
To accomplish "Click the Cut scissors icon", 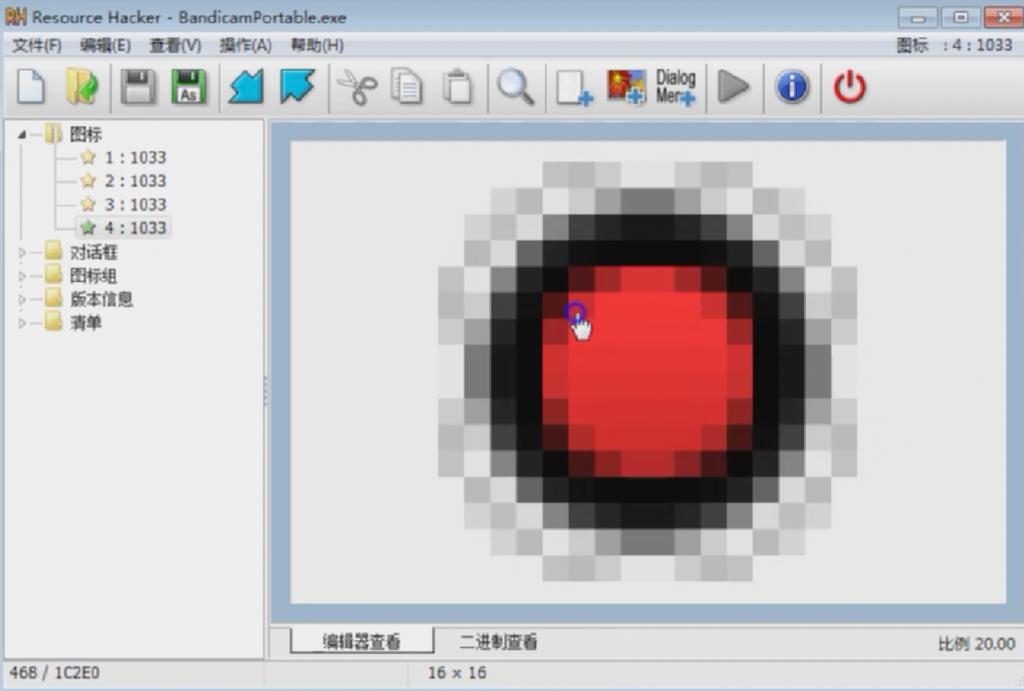I will [356, 87].
